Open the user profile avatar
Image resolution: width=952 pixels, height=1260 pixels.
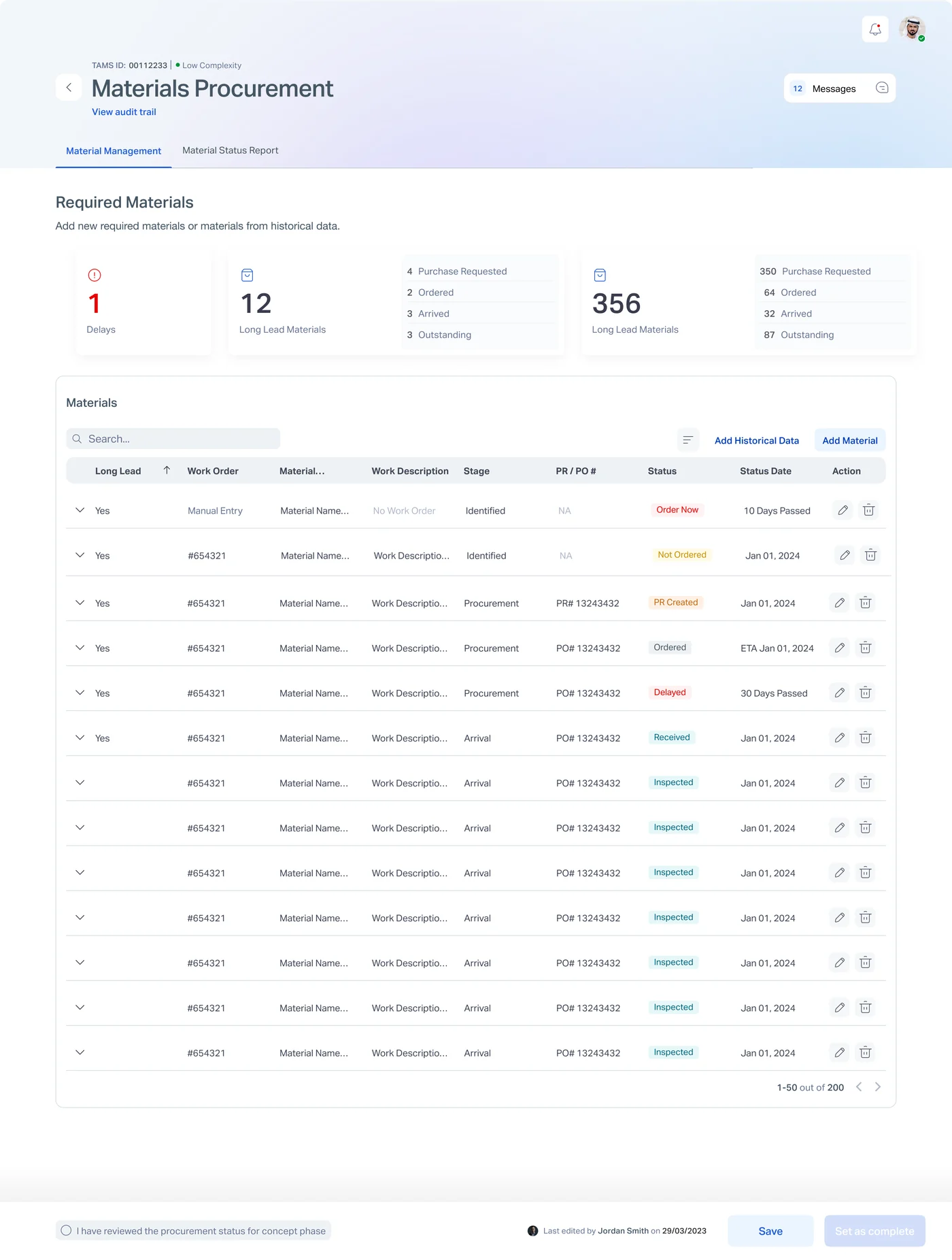tap(912, 29)
